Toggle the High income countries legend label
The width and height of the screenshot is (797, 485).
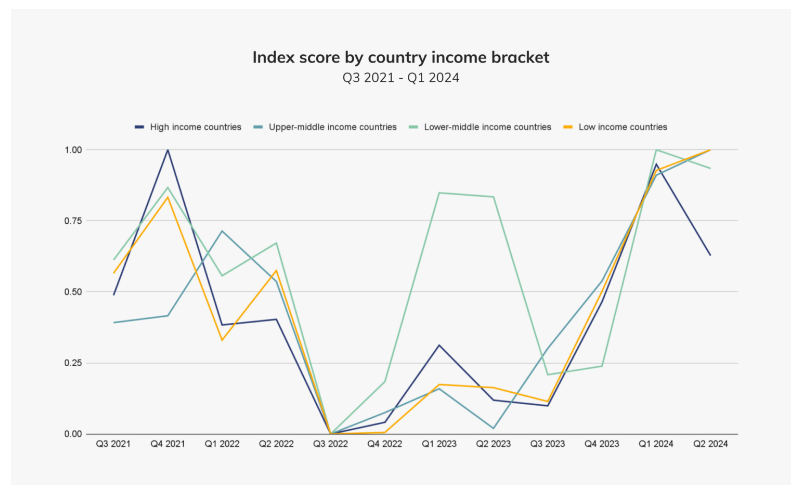tap(195, 127)
